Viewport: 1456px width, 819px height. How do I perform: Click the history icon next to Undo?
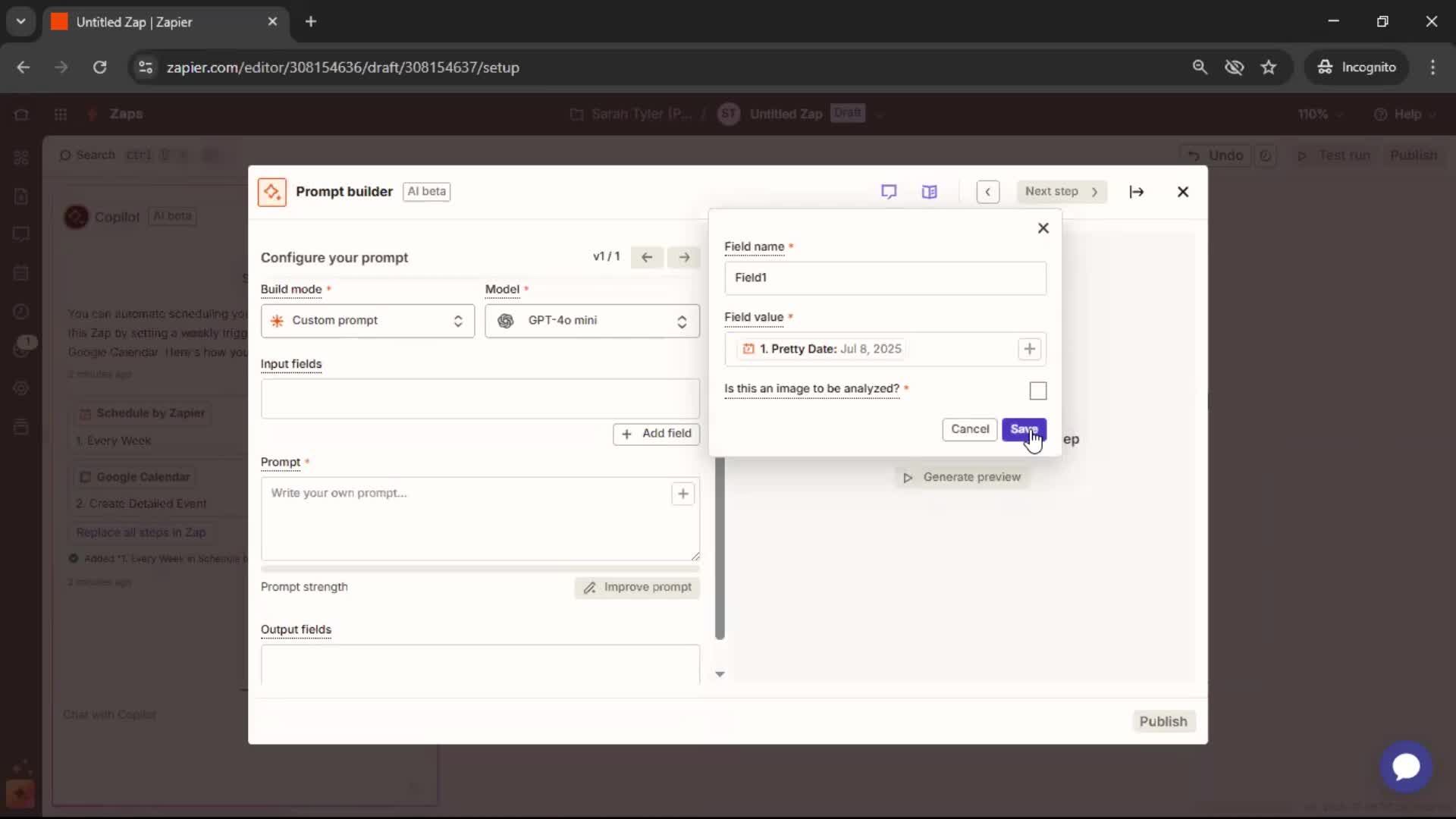click(x=1266, y=155)
